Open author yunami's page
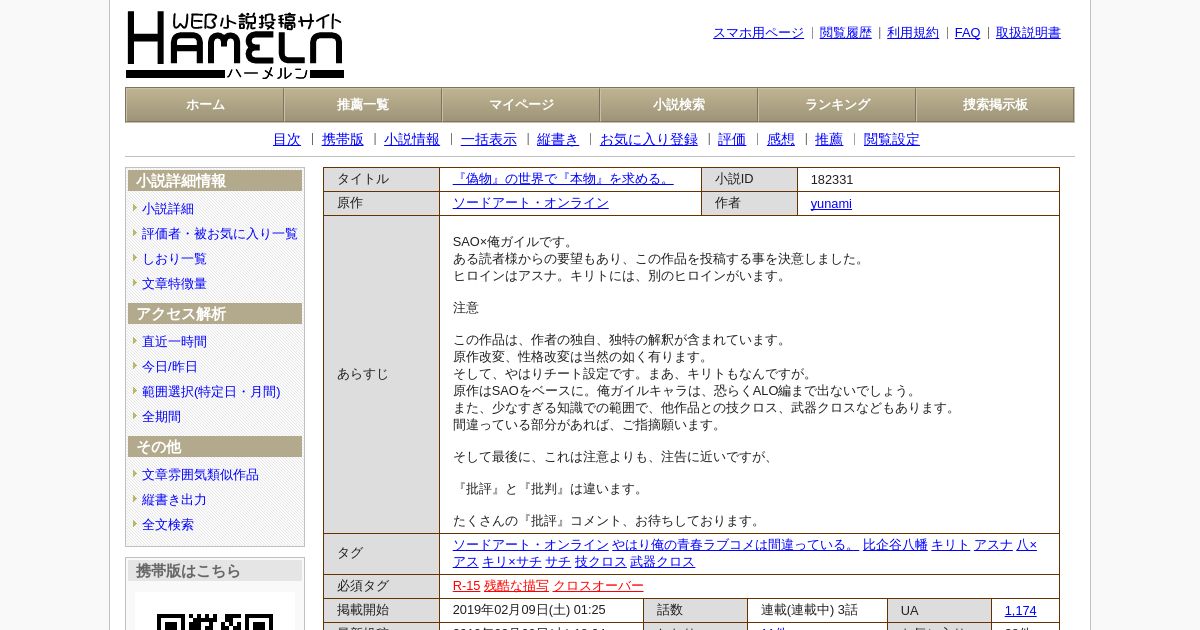 pyautogui.click(x=831, y=204)
